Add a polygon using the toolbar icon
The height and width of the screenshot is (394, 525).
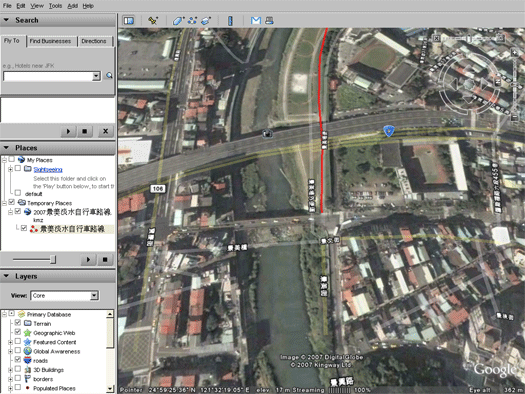click(x=178, y=21)
